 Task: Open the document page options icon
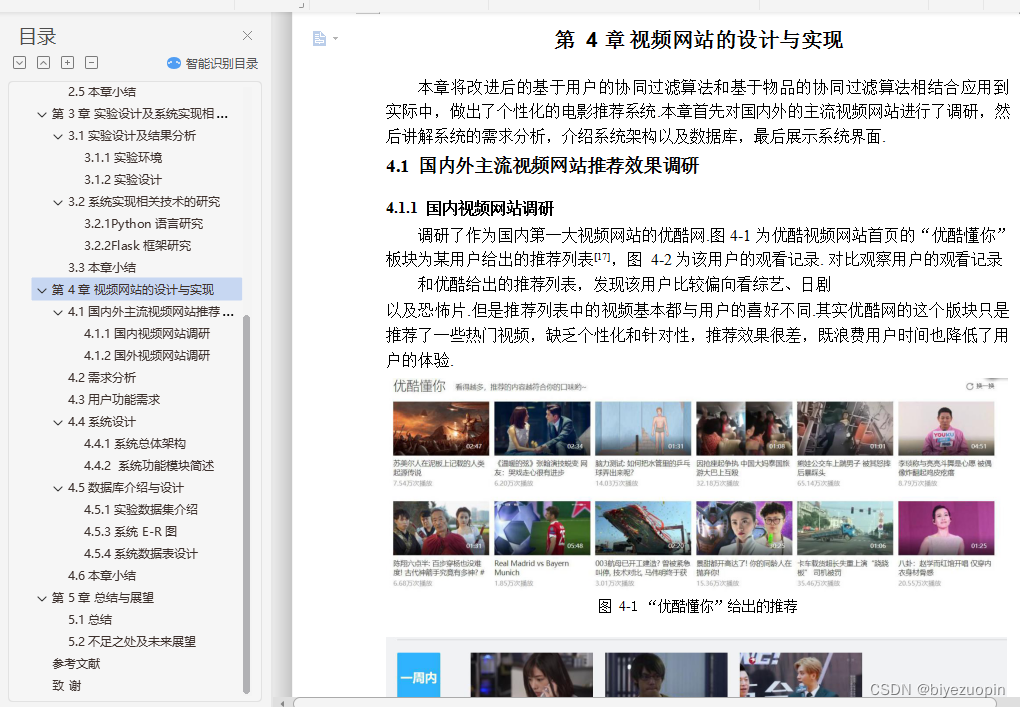coord(319,38)
